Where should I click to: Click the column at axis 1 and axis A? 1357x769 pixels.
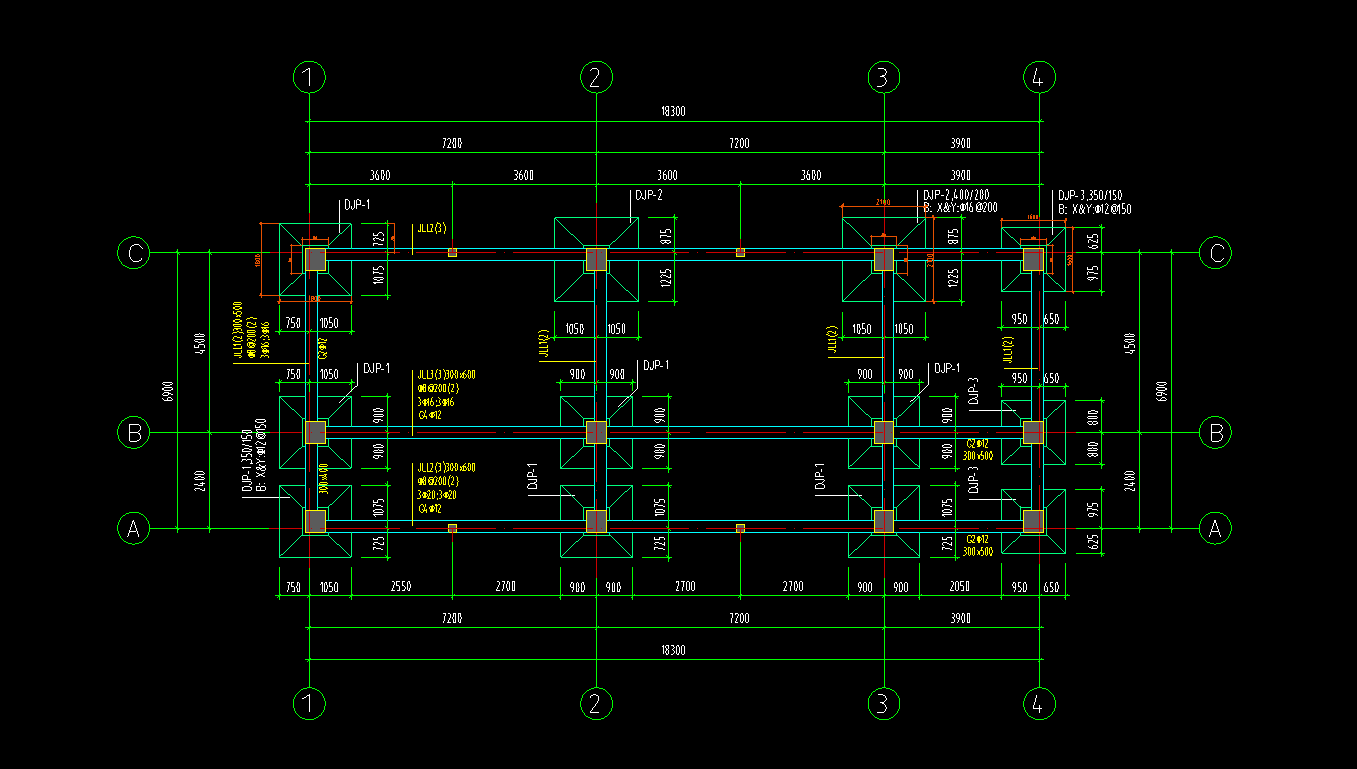pyautogui.click(x=315, y=521)
